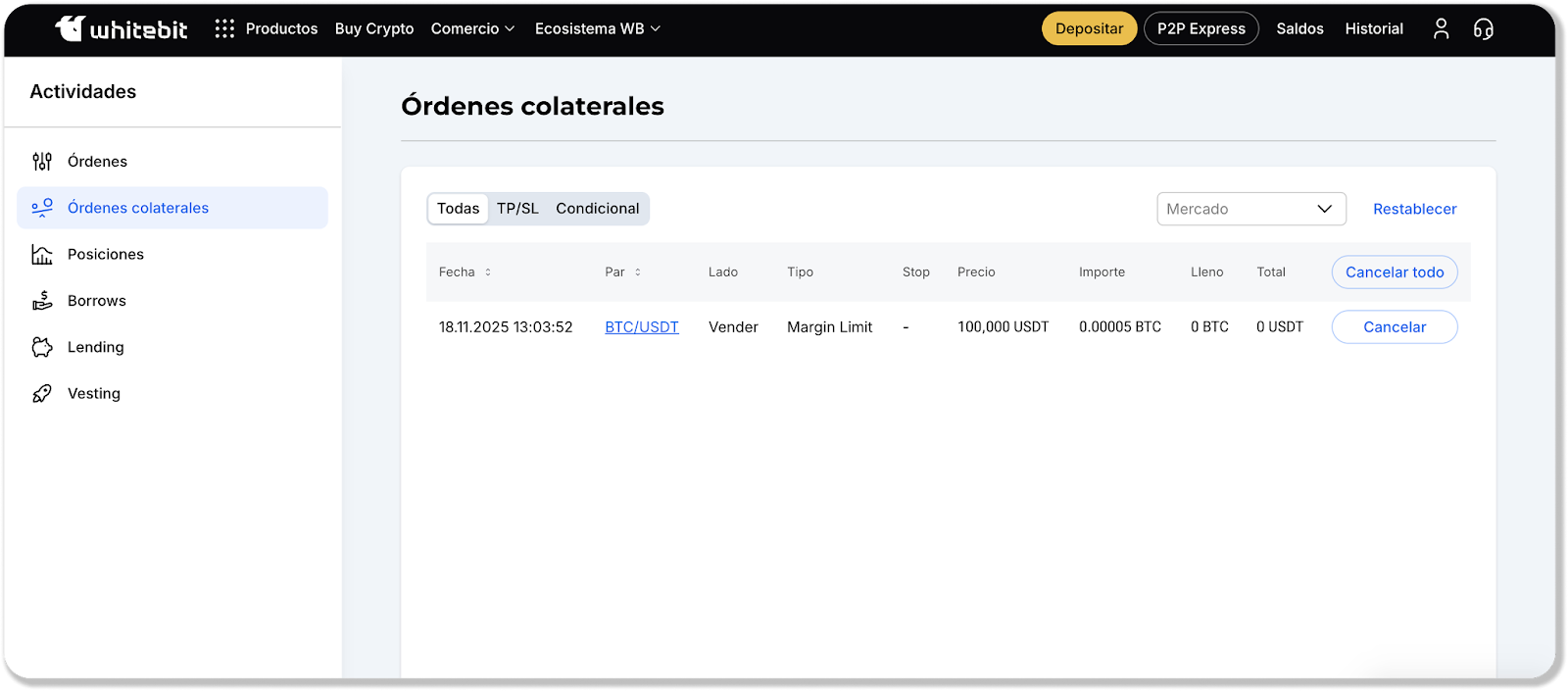This screenshot has width=1568, height=691.
Task: Open the BTC/USDT pair link
Action: 641,327
